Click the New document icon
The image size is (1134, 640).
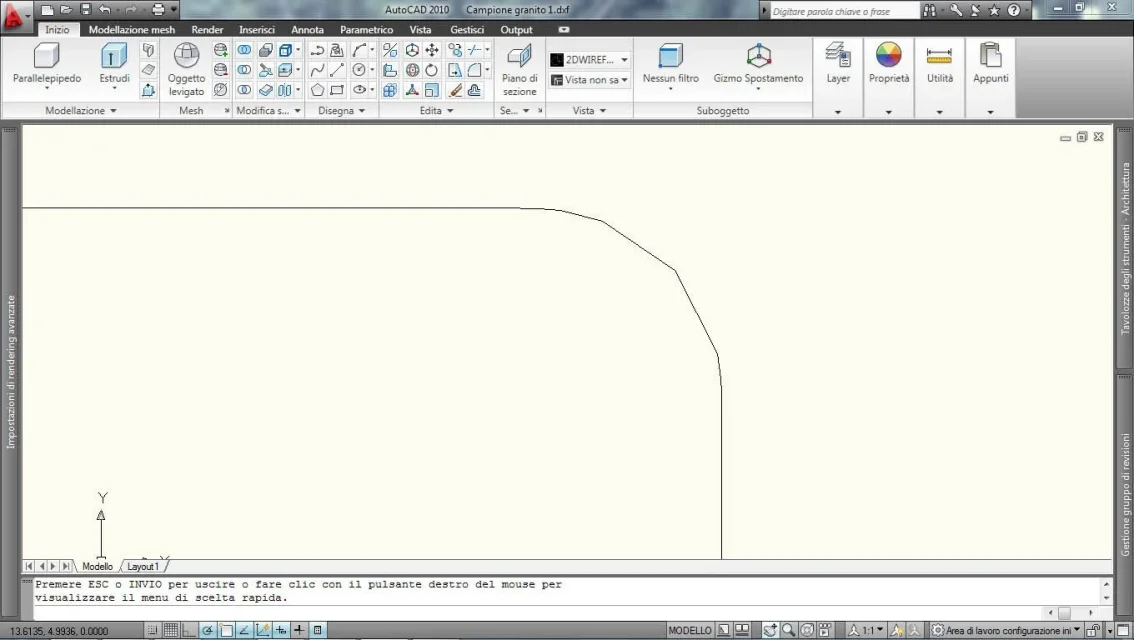[x=47, y=9]
